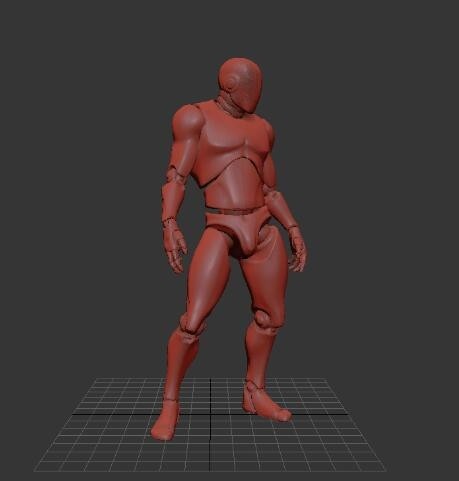Select the mannequin's head

point(241,84)
